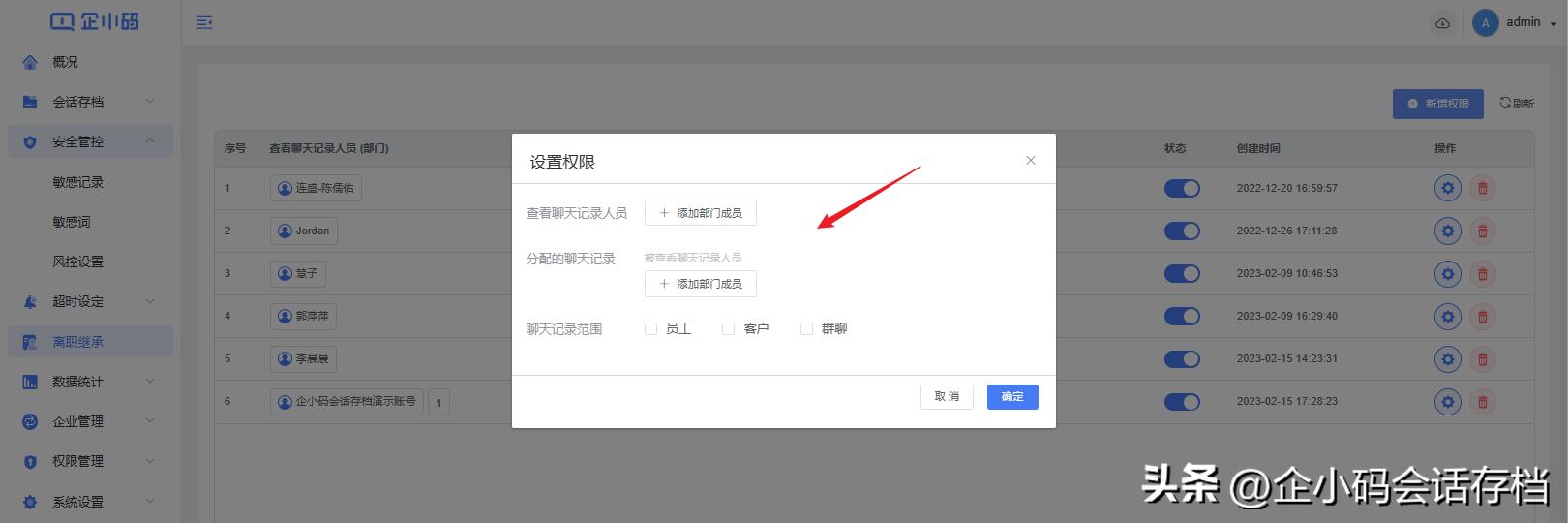This screenshot has width=1568, height=523.
Task: Click the 数据统计 chart icon
Action: click(x=30, y=382)
